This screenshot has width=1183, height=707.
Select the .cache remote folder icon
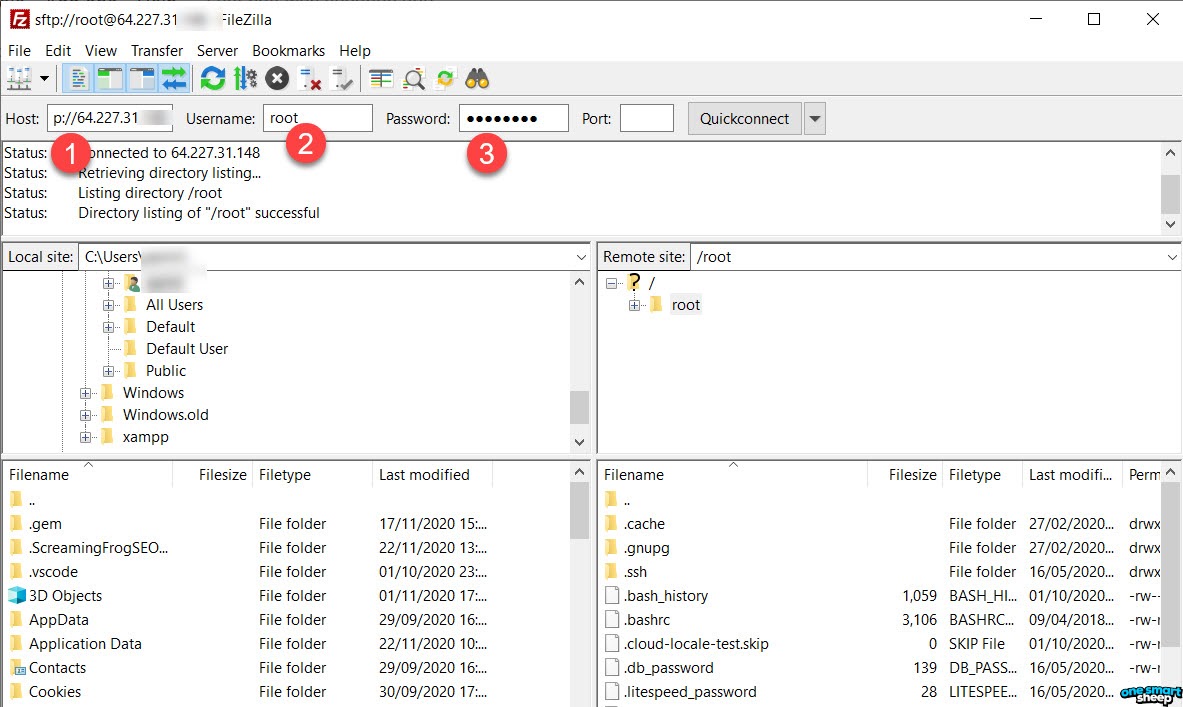click(x=612, y=524)
